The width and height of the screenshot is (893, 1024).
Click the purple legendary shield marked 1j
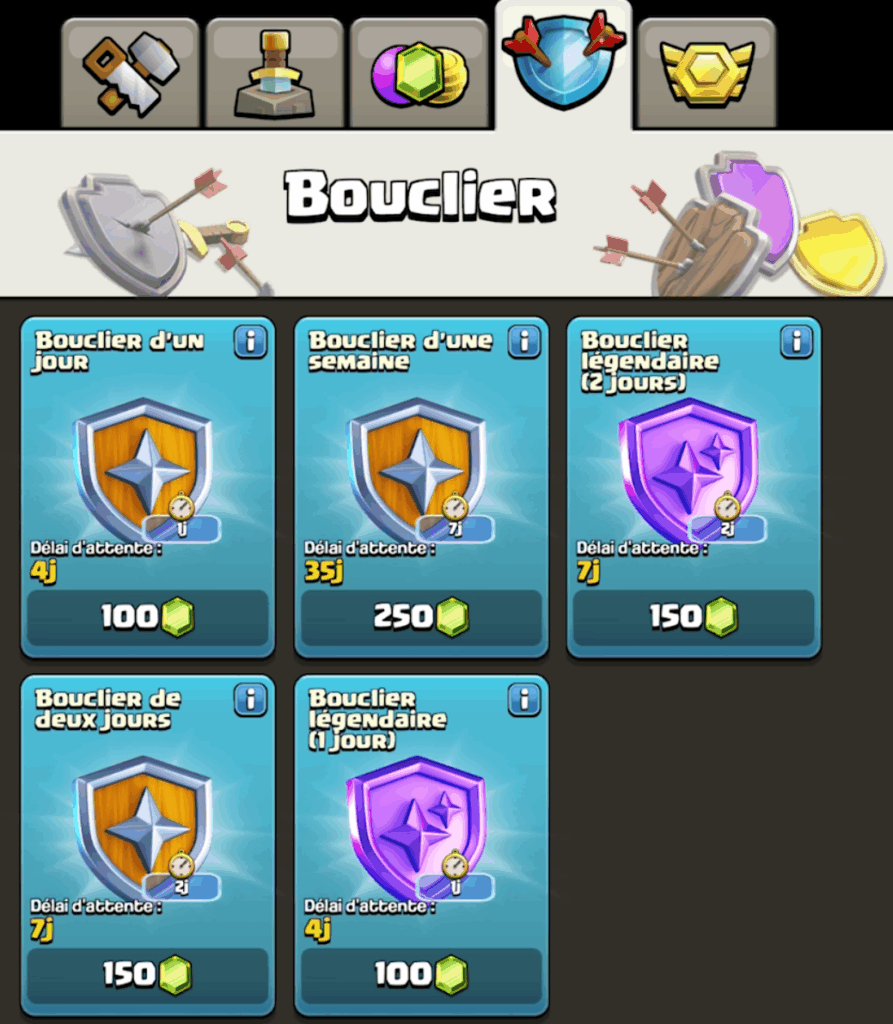click(419, 828)
